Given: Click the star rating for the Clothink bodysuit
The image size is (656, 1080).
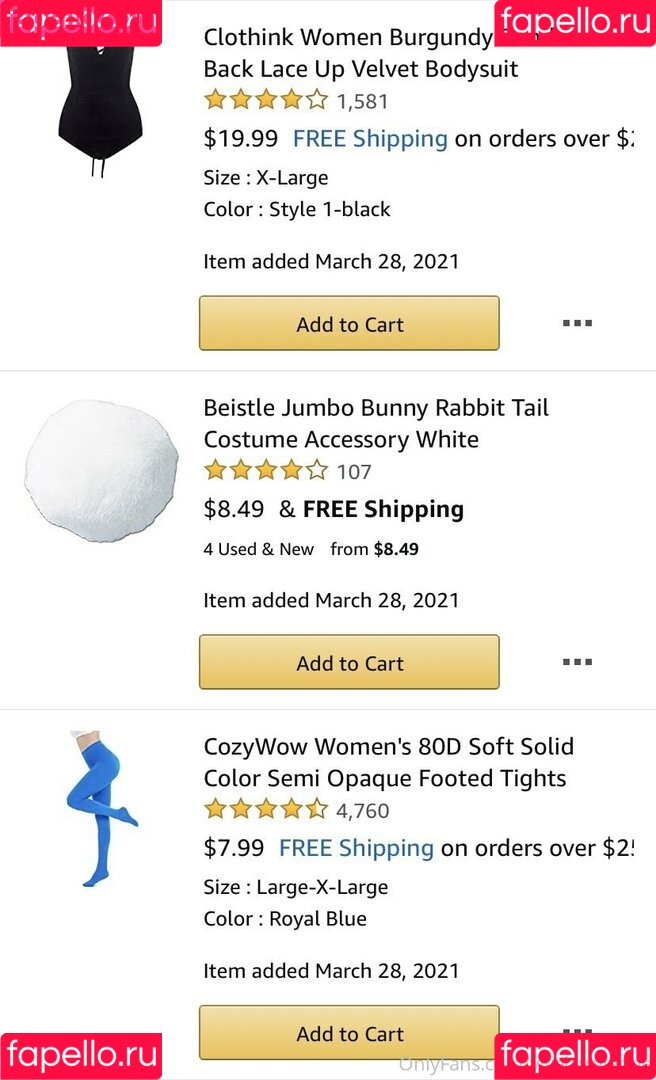Looking at the screenshot, I should (x=266, y=100).
